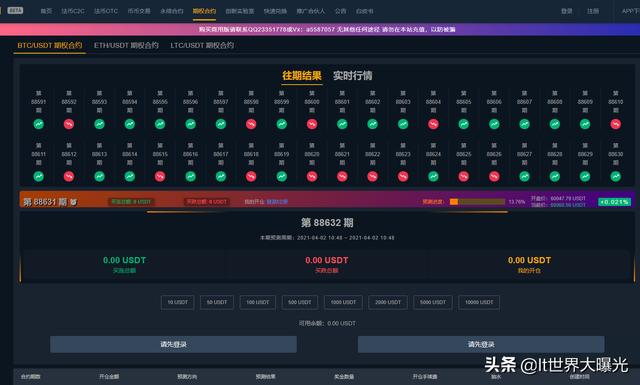Click the red down icon for period 88612
Viewport: 640px width, 385px height.
(69, 176)
